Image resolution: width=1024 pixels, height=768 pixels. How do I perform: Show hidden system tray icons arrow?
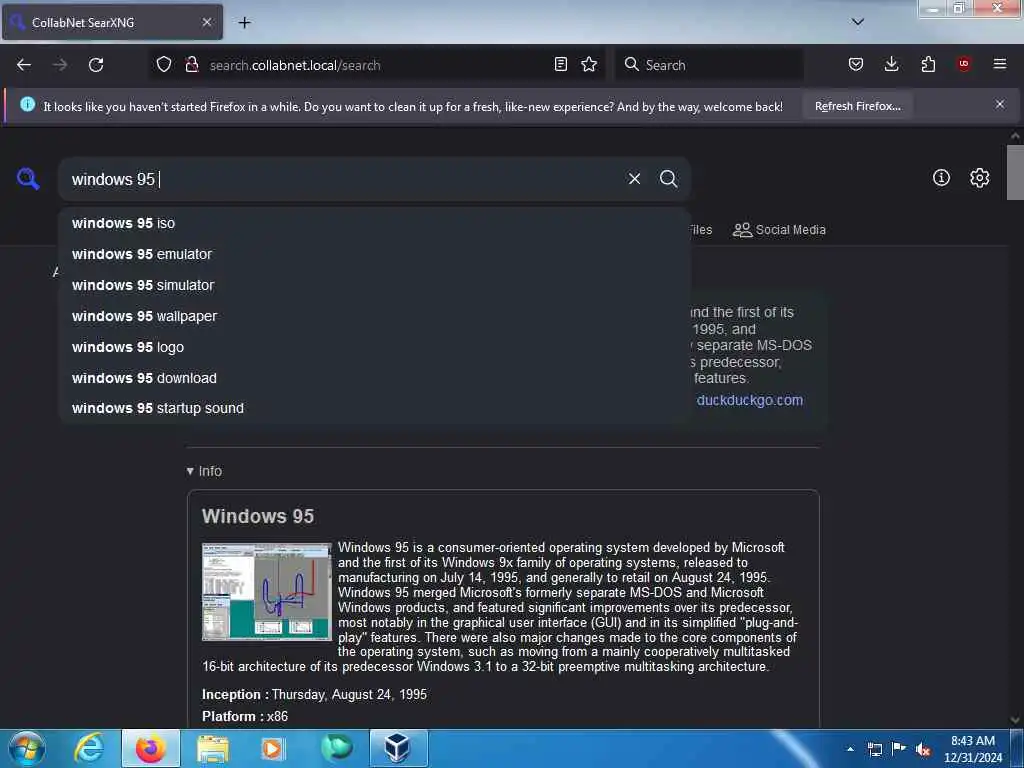tap(850, 749)
